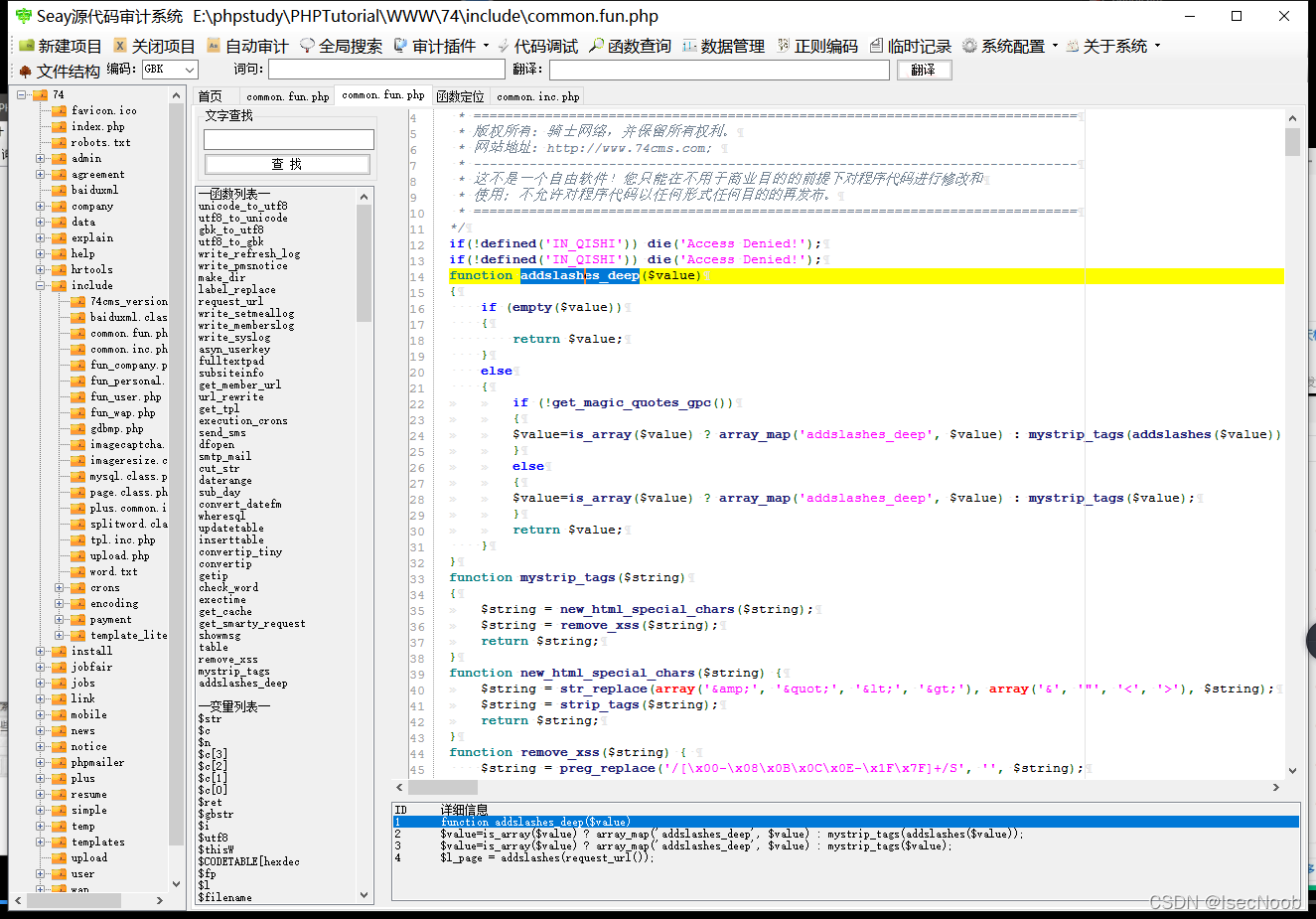The width and height of the screenshot is (1316, 919).
Task: Switch to the first common.fun.php tab
Action: pos(288,96)
